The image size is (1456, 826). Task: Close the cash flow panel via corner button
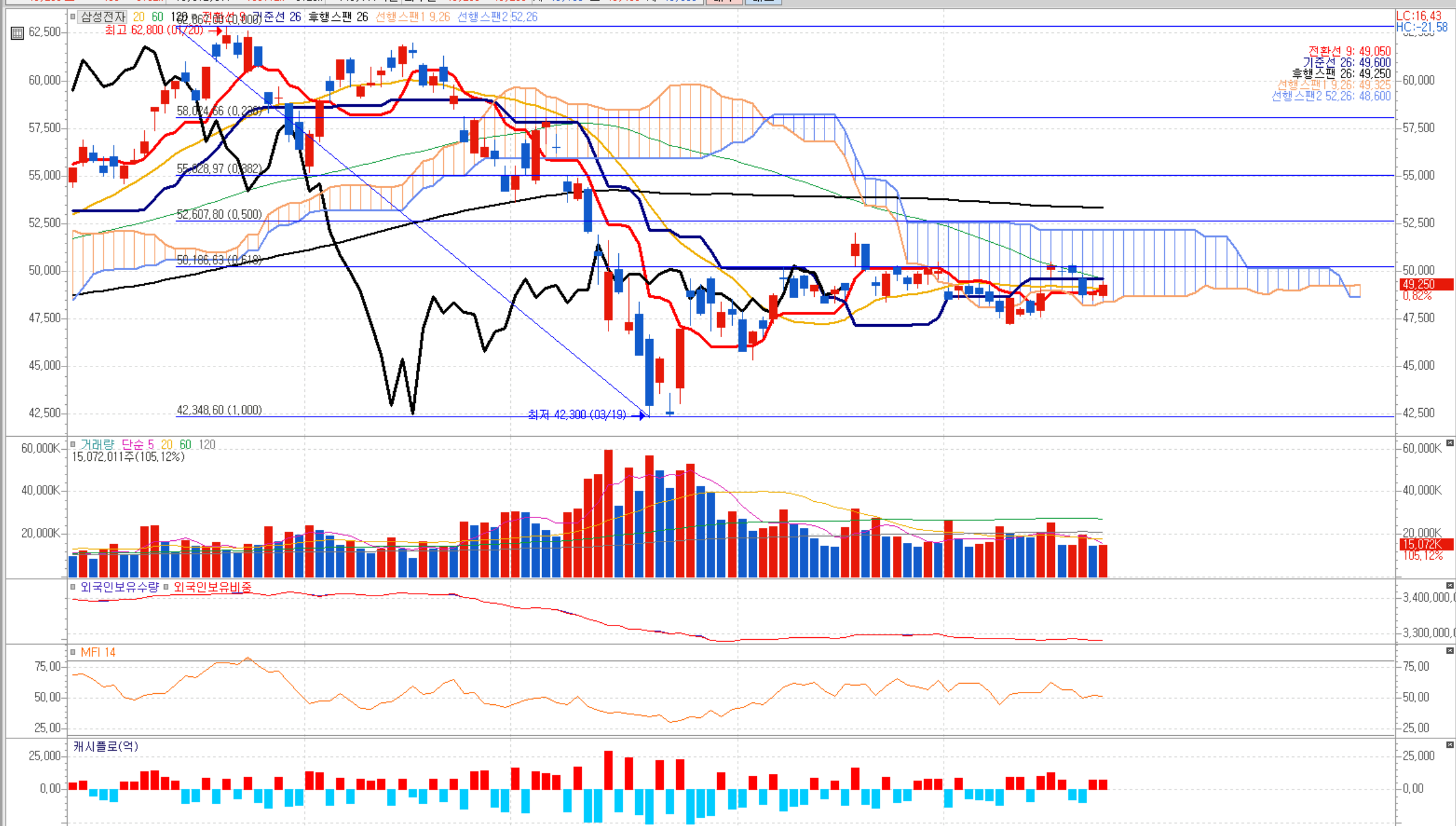1450,745
